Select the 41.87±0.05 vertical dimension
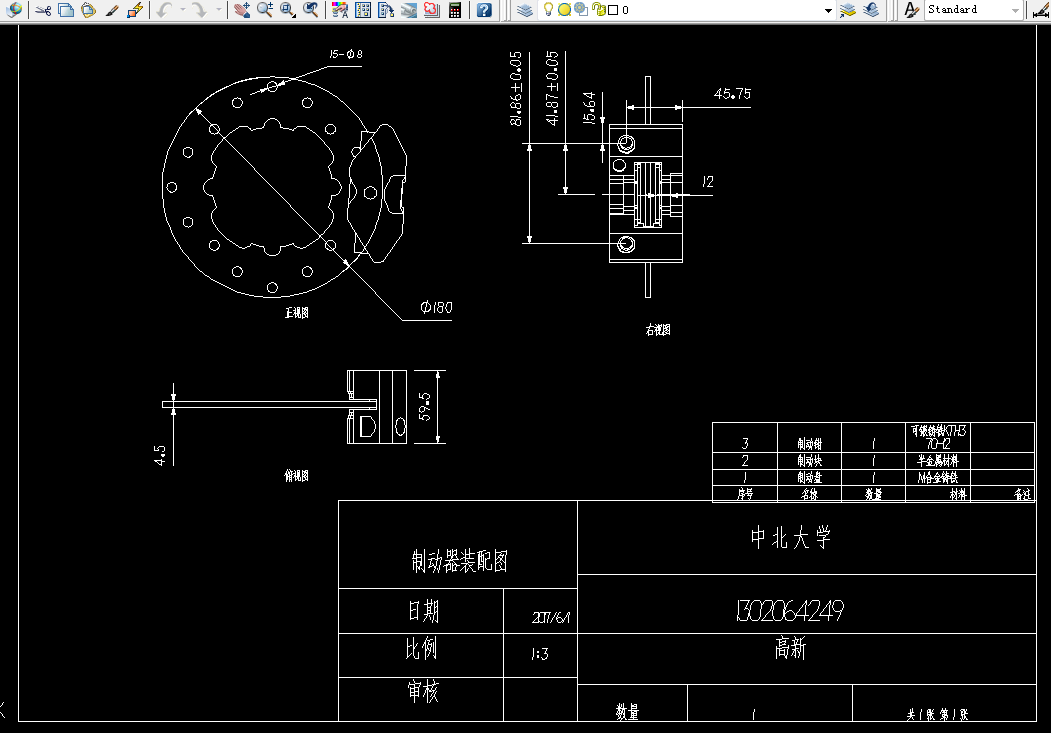Screen dimensions: 1051x733 (x=552, y=88)
